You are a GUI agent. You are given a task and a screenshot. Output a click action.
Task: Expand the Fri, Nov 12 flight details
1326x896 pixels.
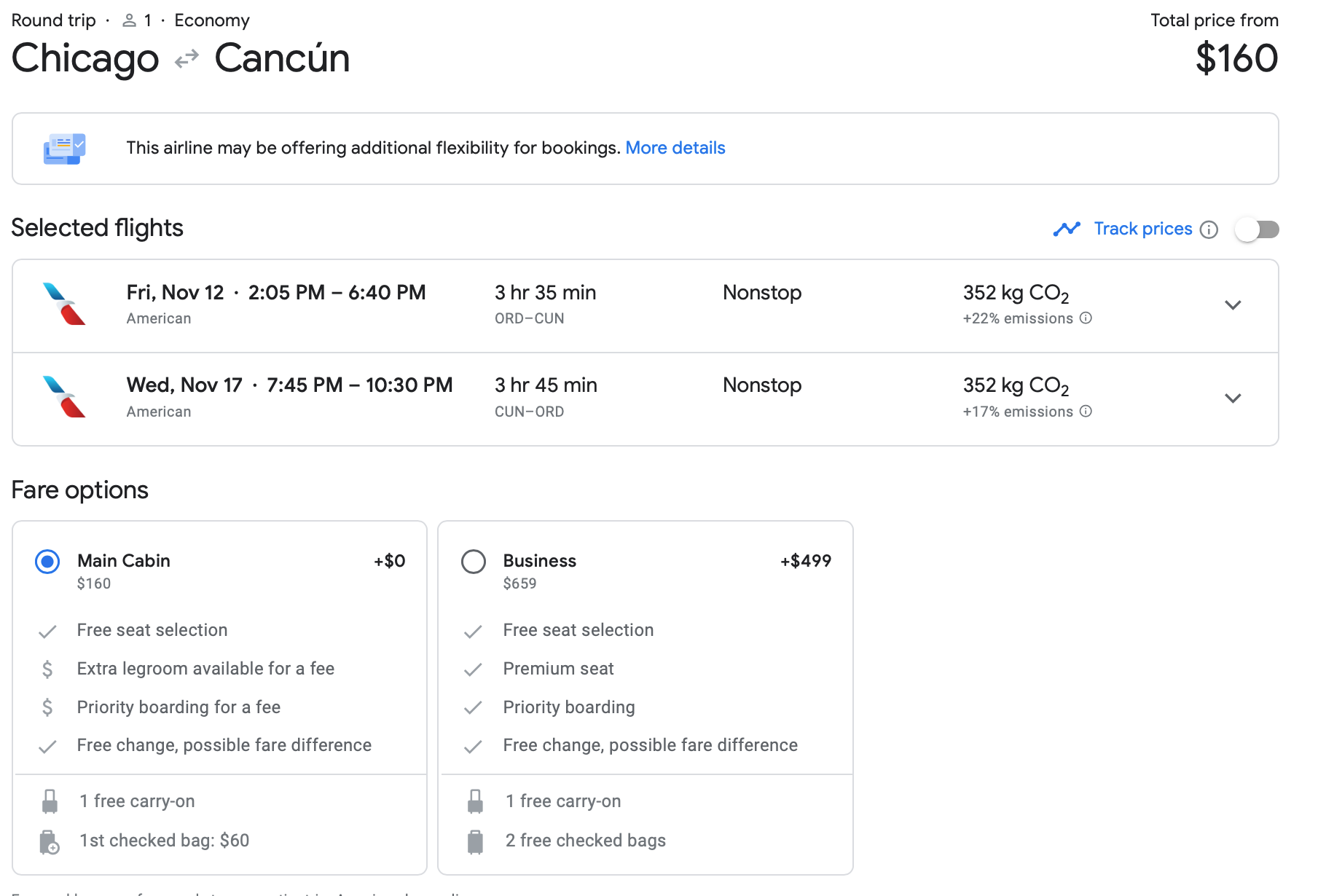coord(1233,305)
